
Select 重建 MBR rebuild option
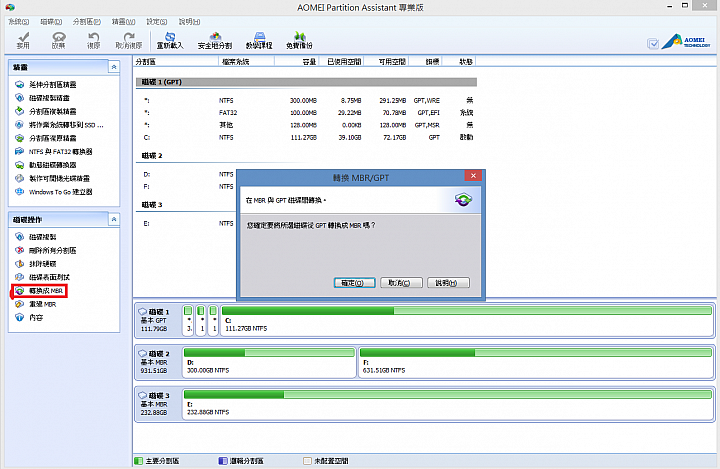coord(36,304)
